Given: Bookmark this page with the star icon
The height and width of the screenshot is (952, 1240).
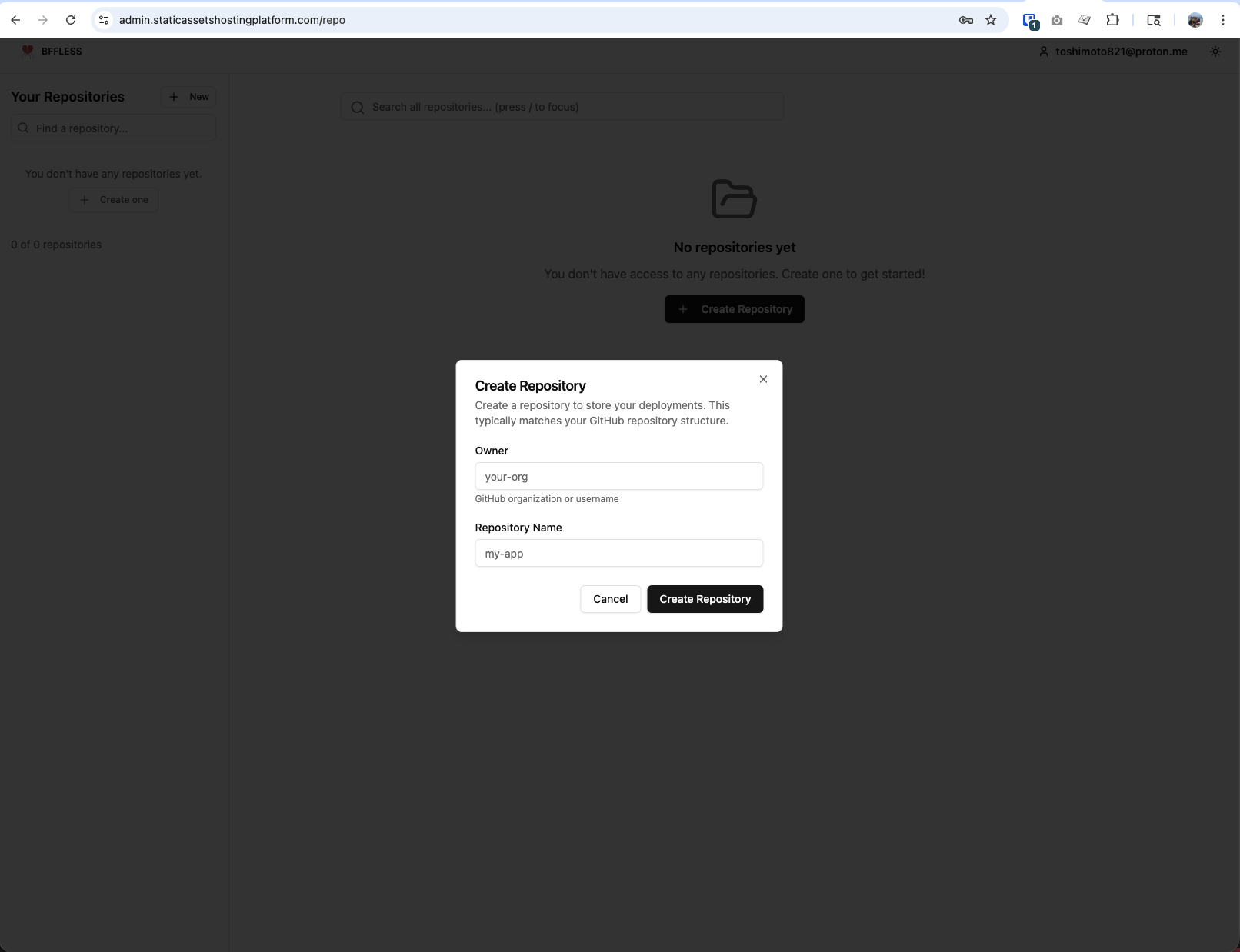Looking at the screenshot, I should click(991, 20).
